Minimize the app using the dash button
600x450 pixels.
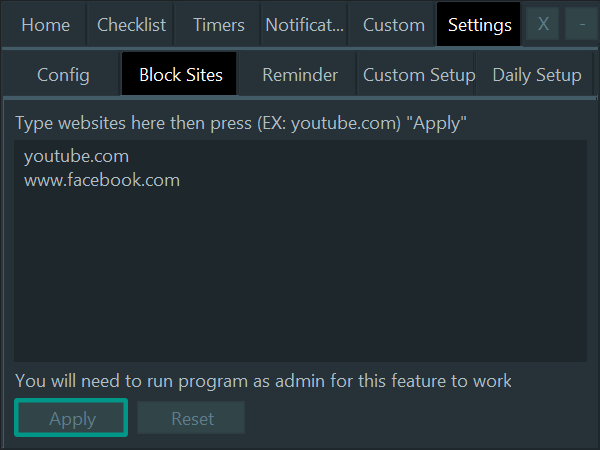point(582,24)
